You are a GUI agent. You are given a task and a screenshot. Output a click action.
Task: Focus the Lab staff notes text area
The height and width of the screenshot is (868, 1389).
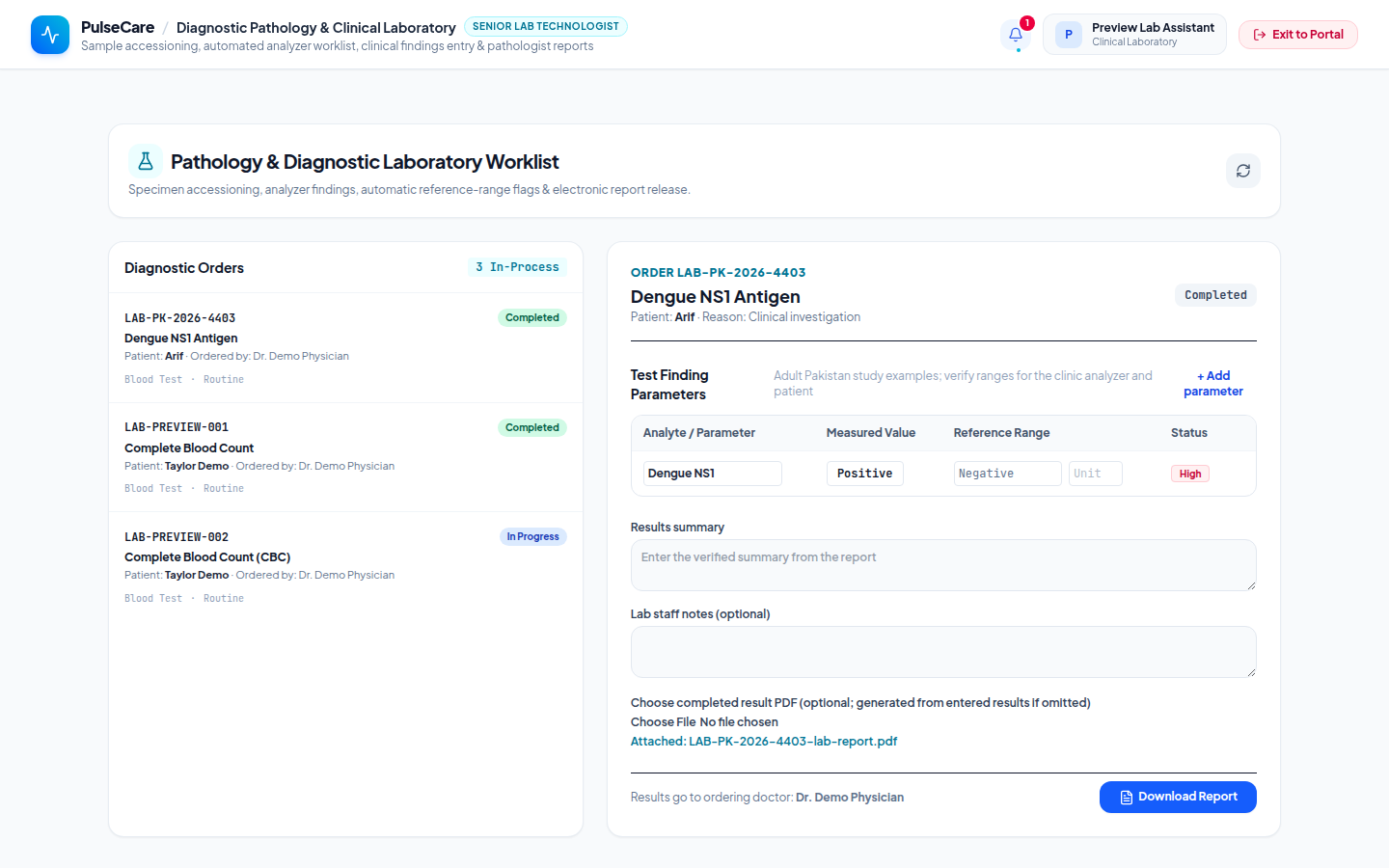click(943, 652)
